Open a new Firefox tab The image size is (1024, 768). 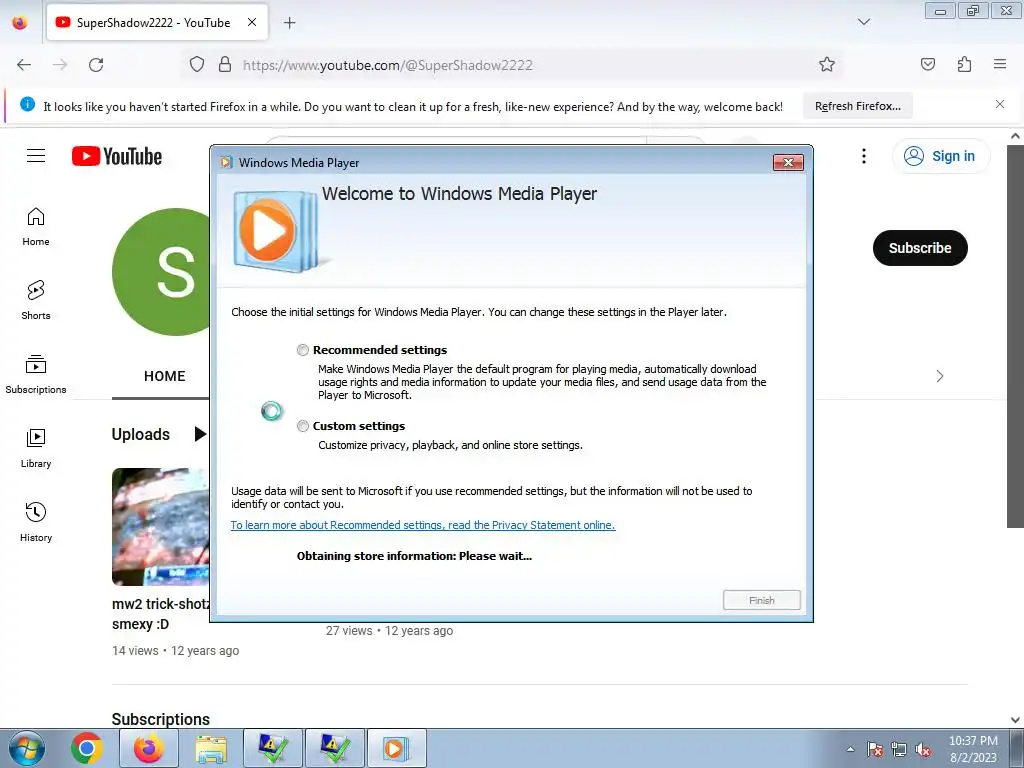[x=290, y=23]
